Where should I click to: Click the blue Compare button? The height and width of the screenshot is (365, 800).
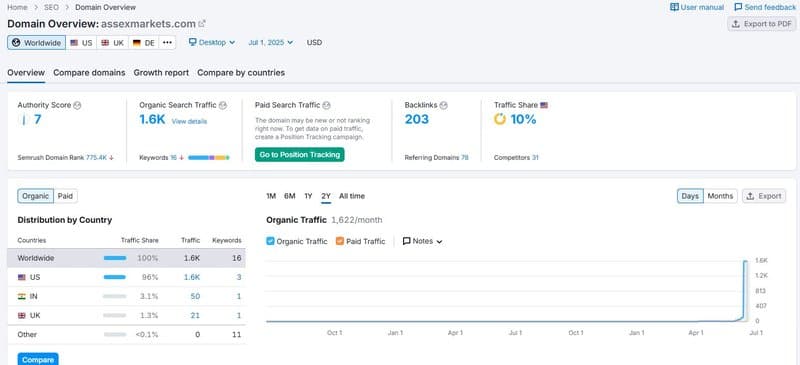point(38,359)
